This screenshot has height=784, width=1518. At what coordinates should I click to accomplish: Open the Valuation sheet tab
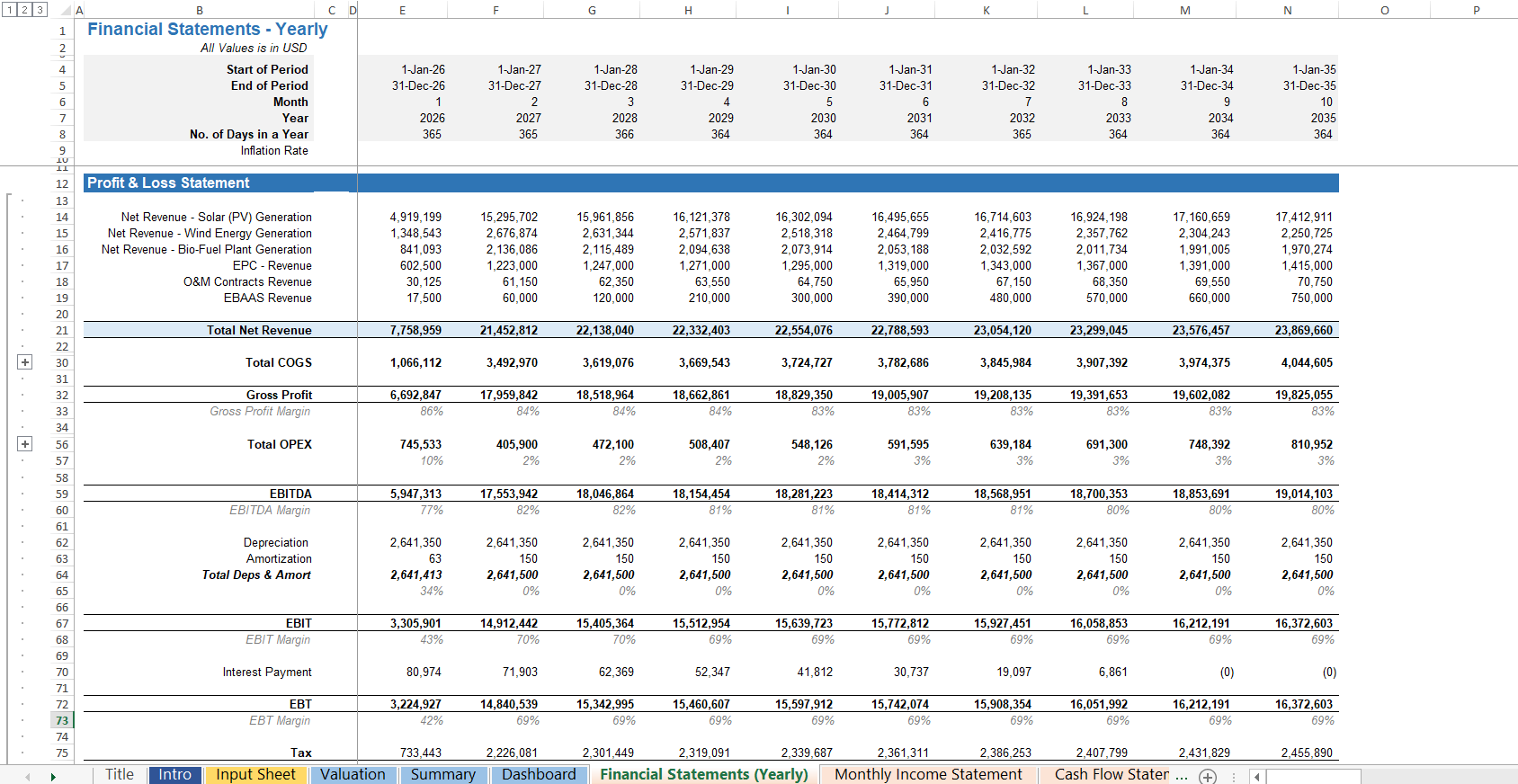pyautogui.click(x=353, y=775)
